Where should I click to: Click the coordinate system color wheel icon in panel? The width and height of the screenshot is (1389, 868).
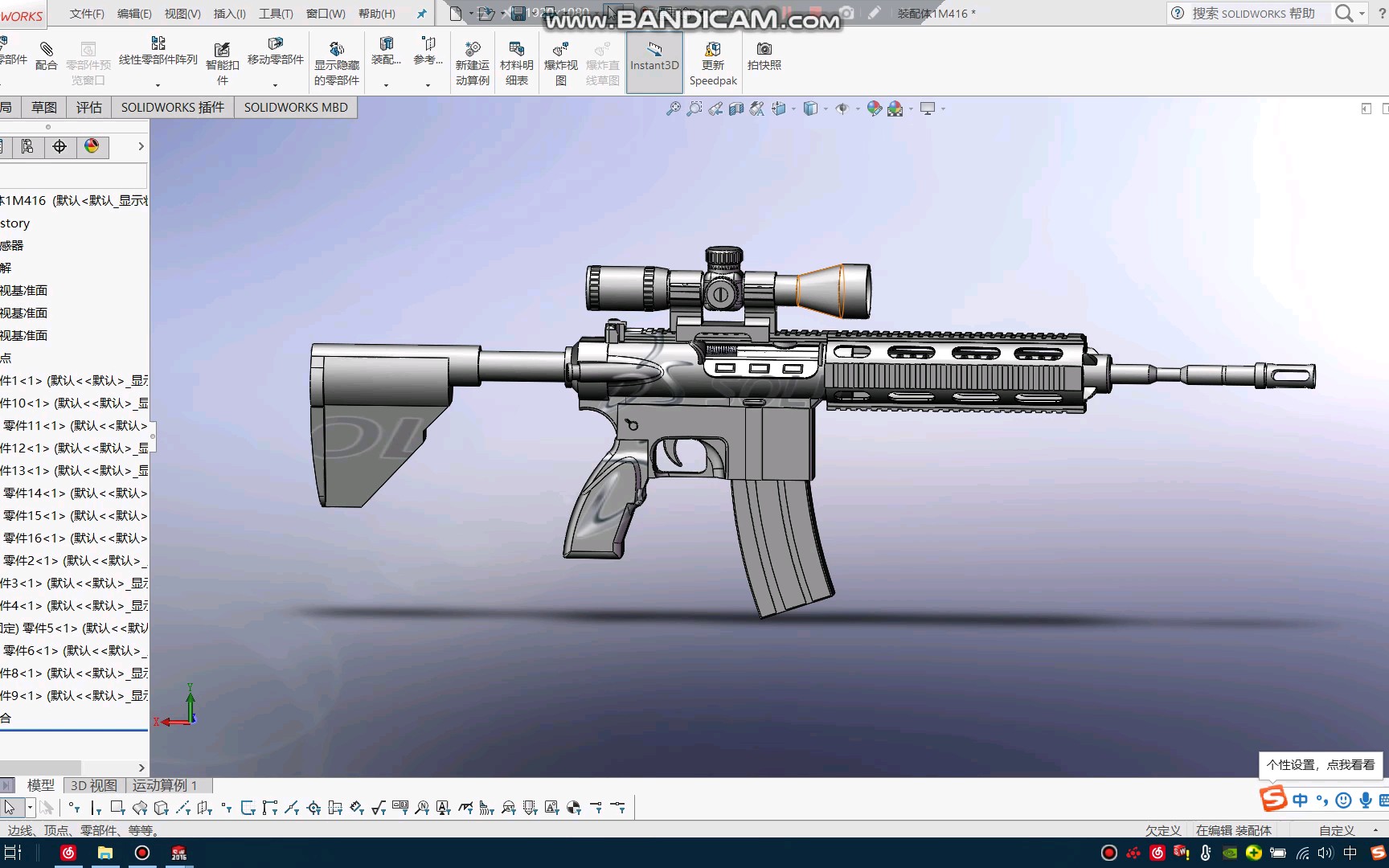coord(92,146)
